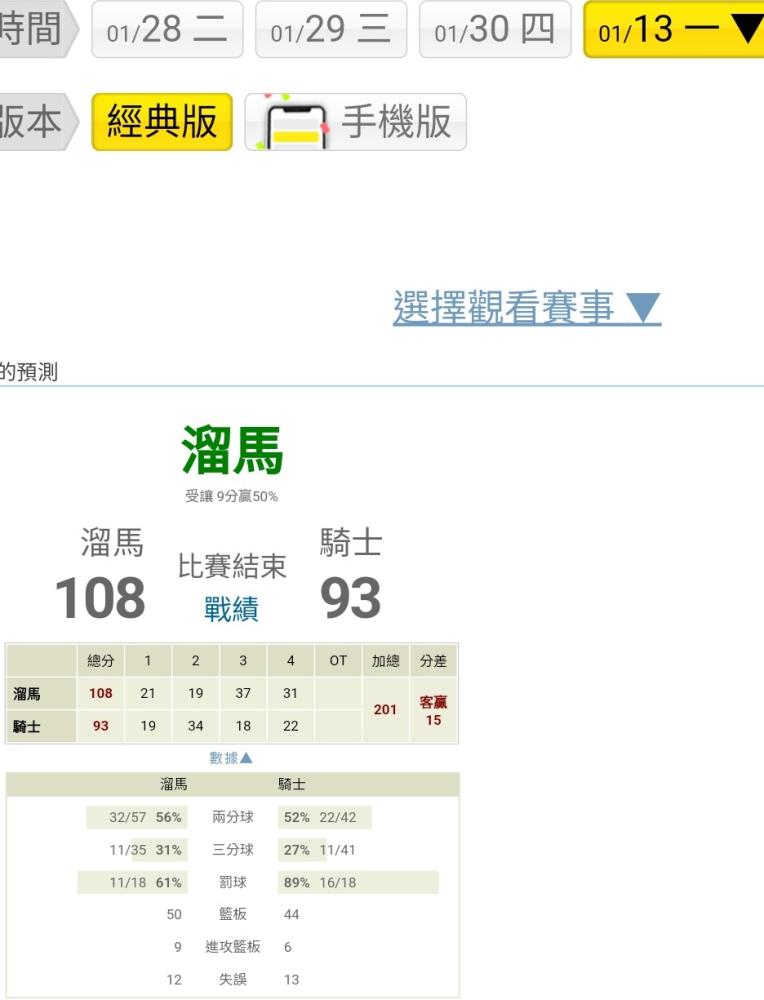Collapse the 數據▲ stats section
Screen dimensions: 764x1000
coord(231,758)
